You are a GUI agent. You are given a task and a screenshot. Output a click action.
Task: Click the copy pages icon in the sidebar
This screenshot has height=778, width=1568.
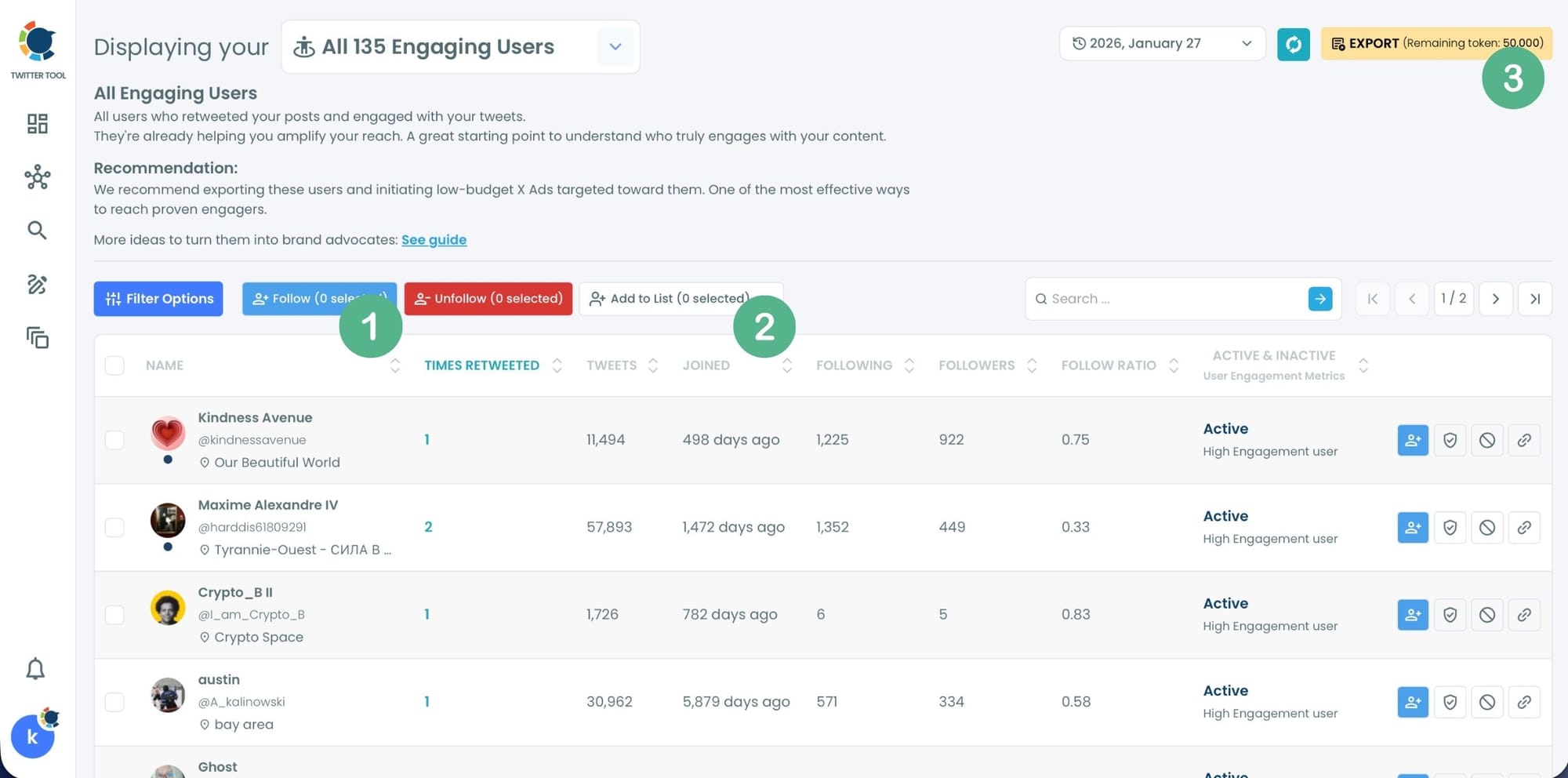tap(37, 338)
